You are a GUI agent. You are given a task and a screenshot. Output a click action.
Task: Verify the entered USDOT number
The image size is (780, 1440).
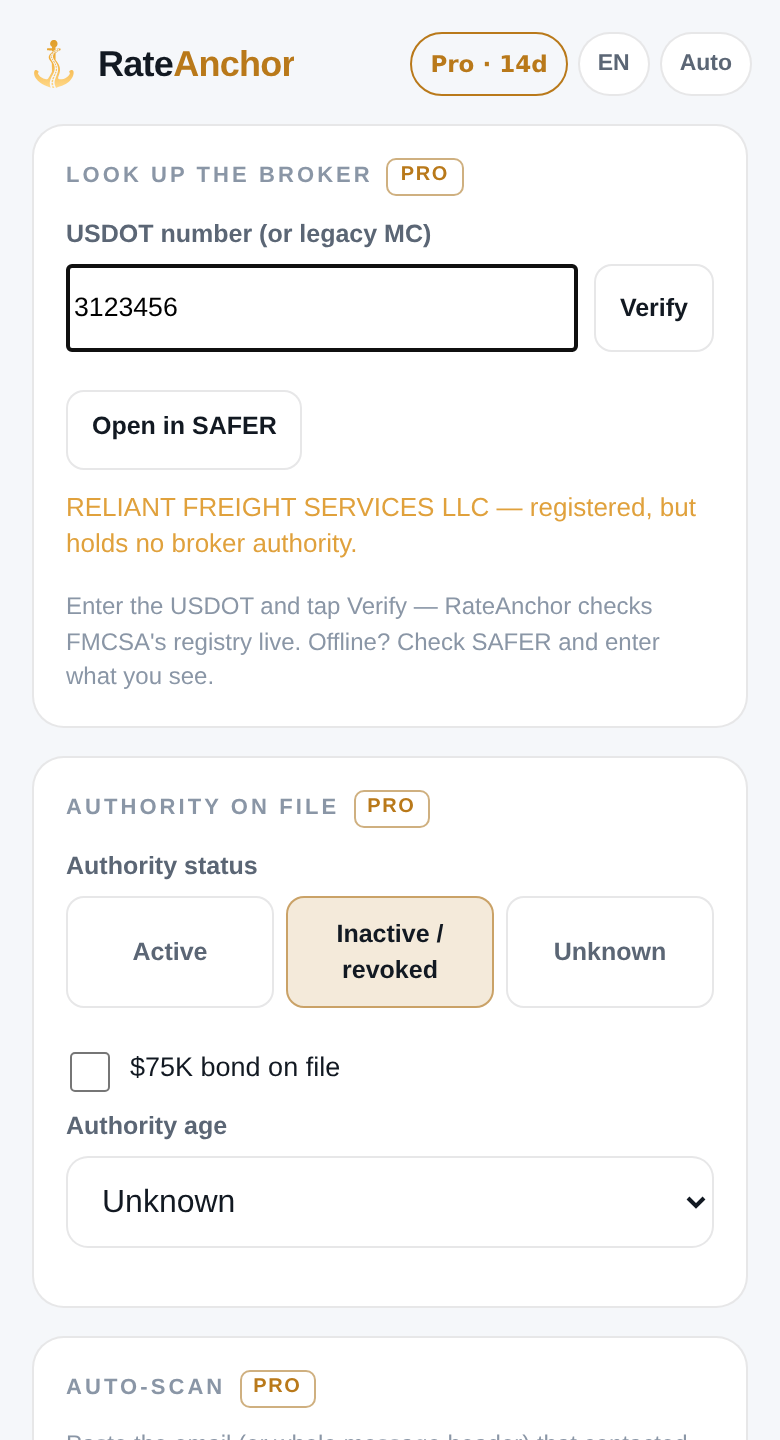coord(654,308)
